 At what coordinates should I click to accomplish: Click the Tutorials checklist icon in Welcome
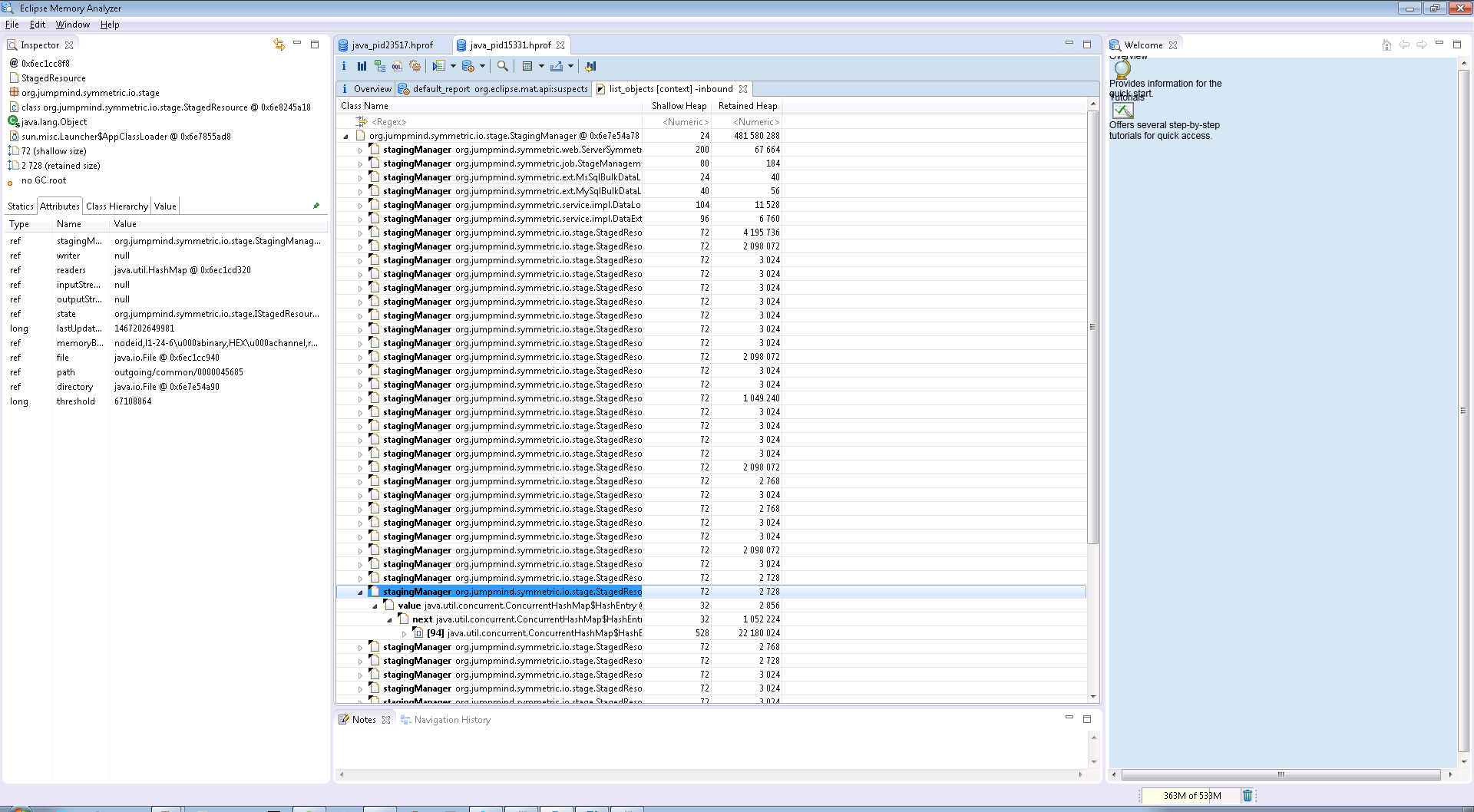pyautogui.click(x=1122, y=111)
